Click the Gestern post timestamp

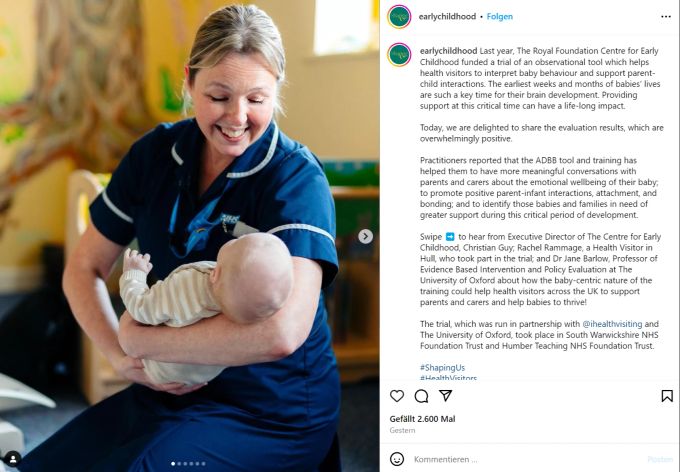point(402,430)
